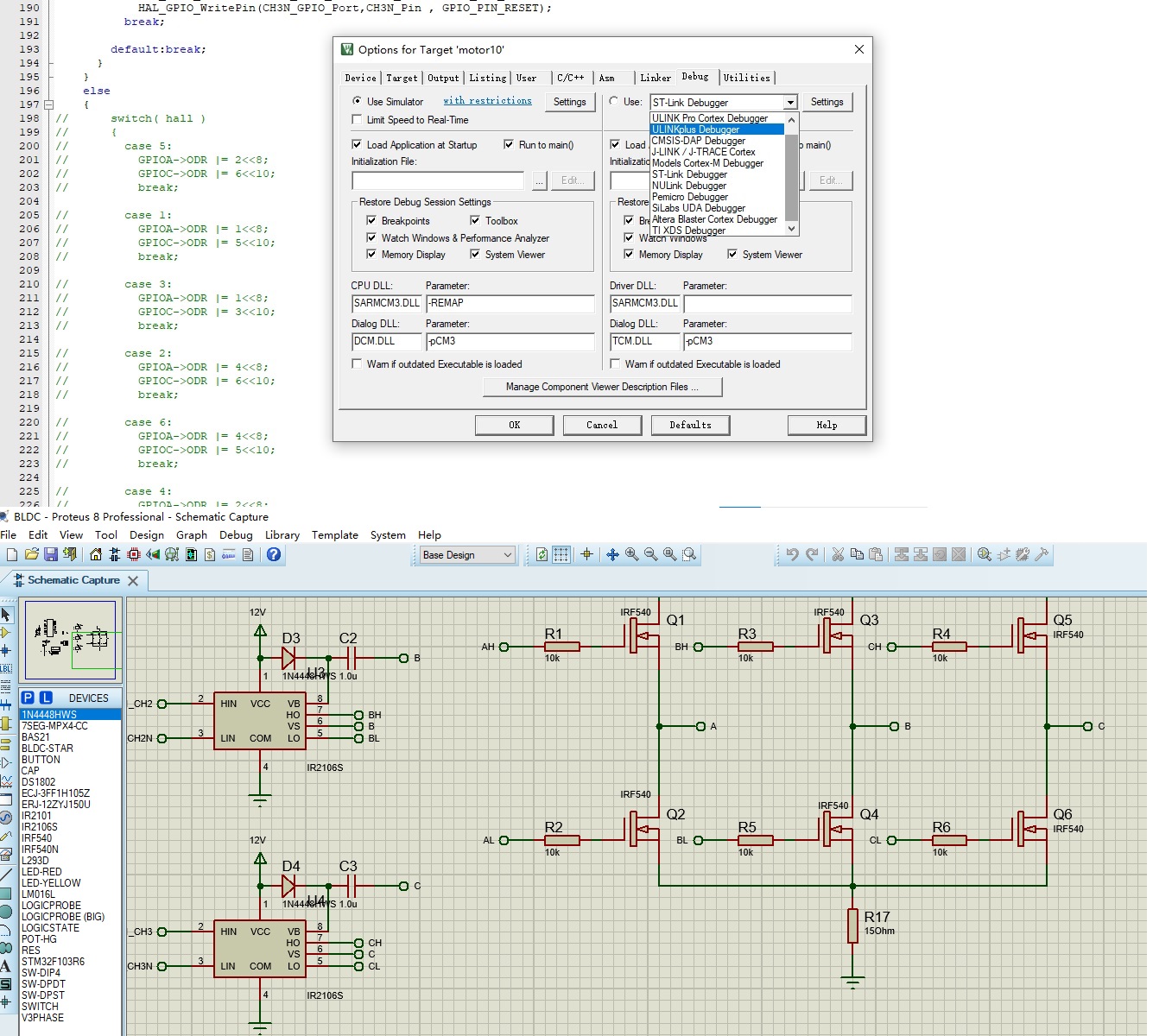This screenshot has width=1153, height=1036.
Task: Choose Pemicro Debugger from the list
Action: [717, 197]
